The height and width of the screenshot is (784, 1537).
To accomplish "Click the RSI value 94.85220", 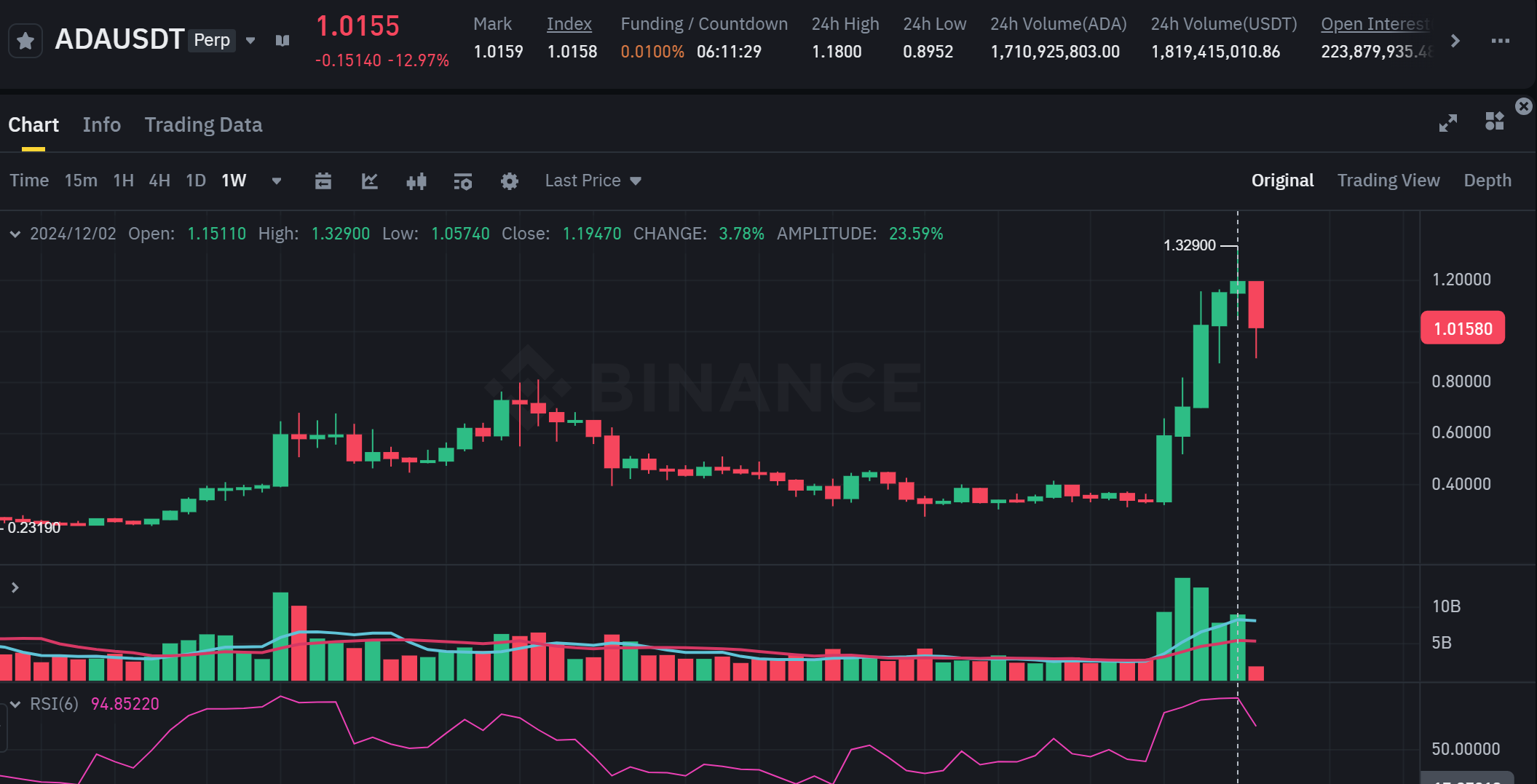I will click(x=125, y=704).
